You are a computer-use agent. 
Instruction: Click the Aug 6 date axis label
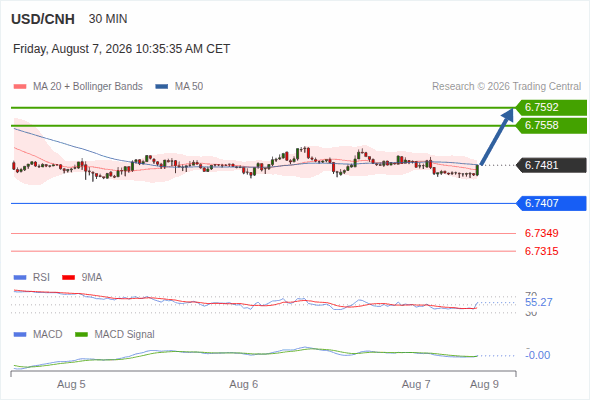pos(244,384)
